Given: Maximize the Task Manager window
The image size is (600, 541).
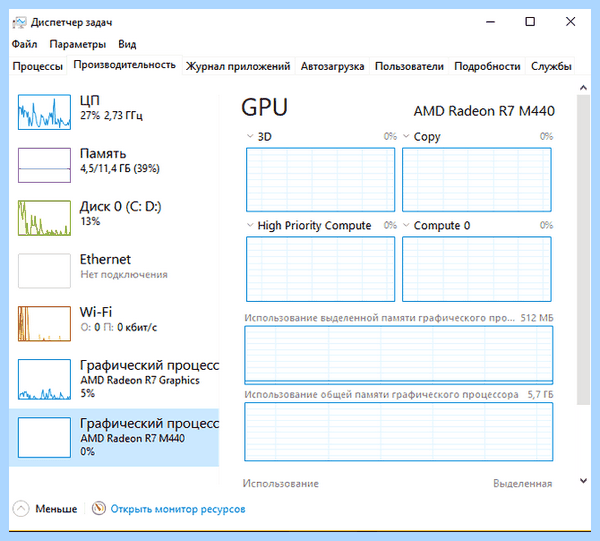Looking at the screenshot, I should [530, 22].
